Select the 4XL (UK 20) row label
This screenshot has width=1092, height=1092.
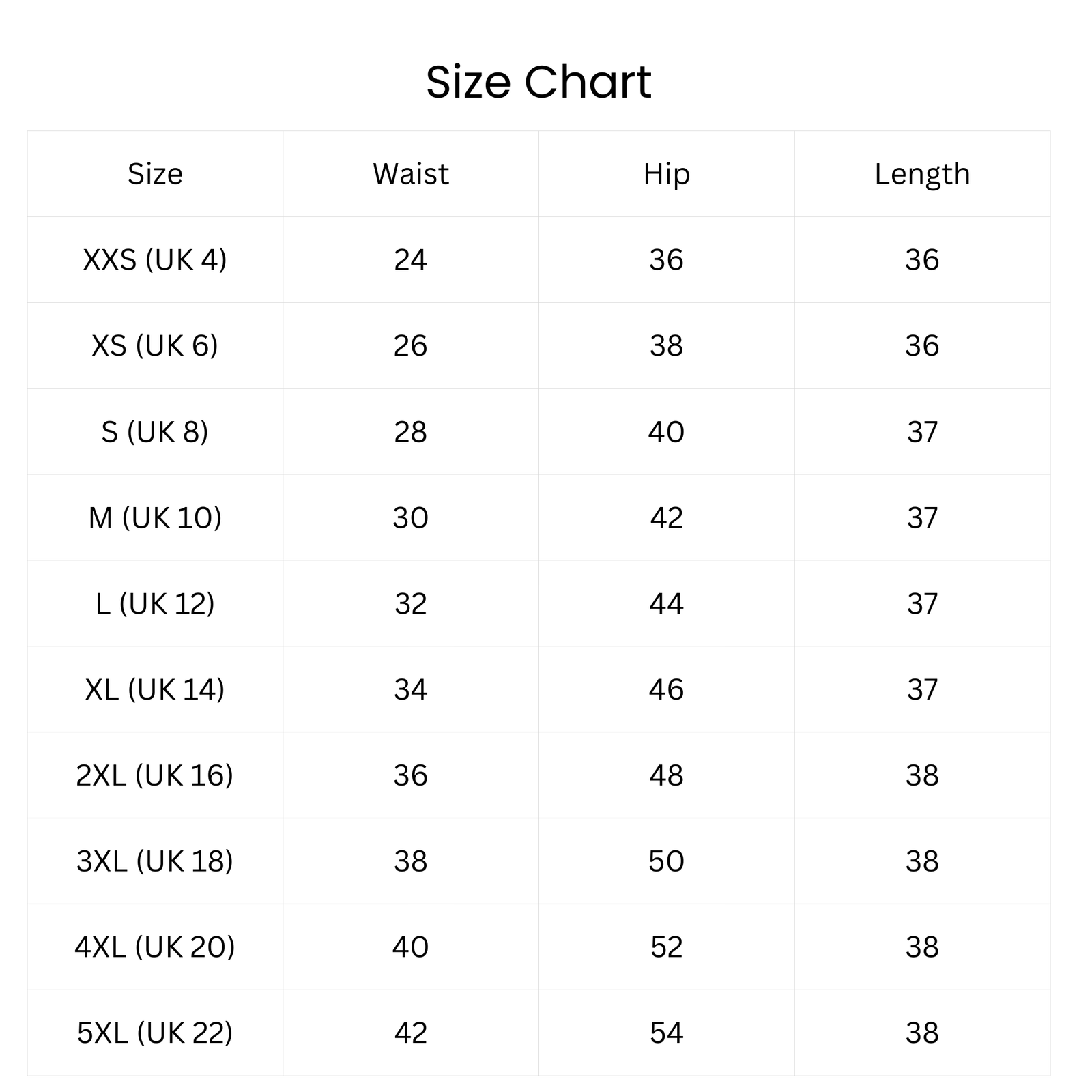point(155,948)
